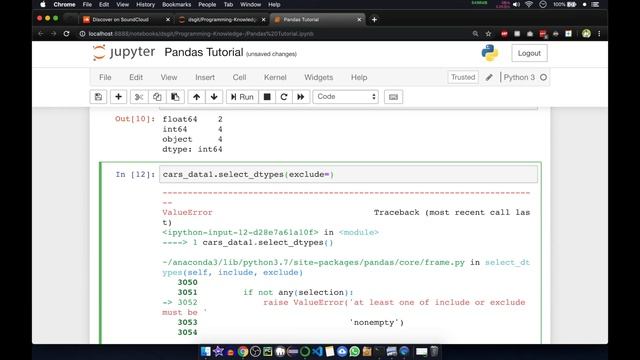Open the Edit menu in Jupyter
Screen dimensions: 640x360
coord(136,77)
